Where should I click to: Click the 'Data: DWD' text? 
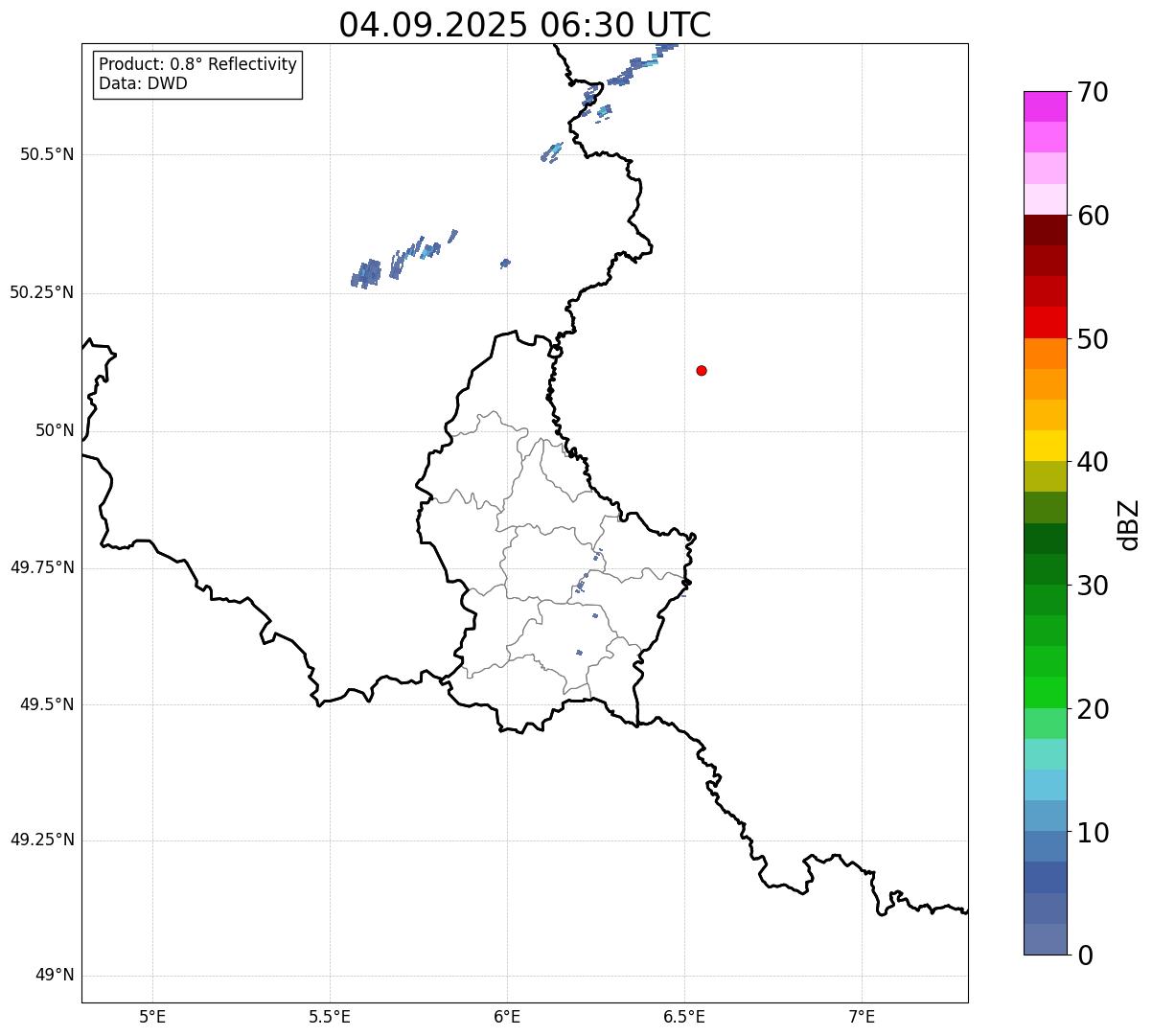pyautogui.click(x=143, y=83)
